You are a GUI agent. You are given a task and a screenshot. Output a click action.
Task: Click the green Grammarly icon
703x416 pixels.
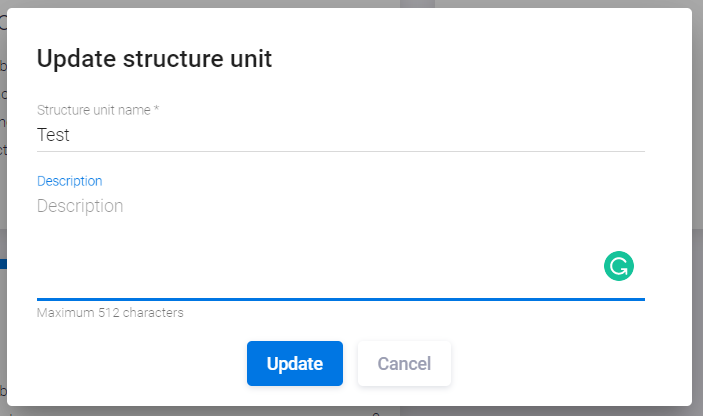point(619,266)
